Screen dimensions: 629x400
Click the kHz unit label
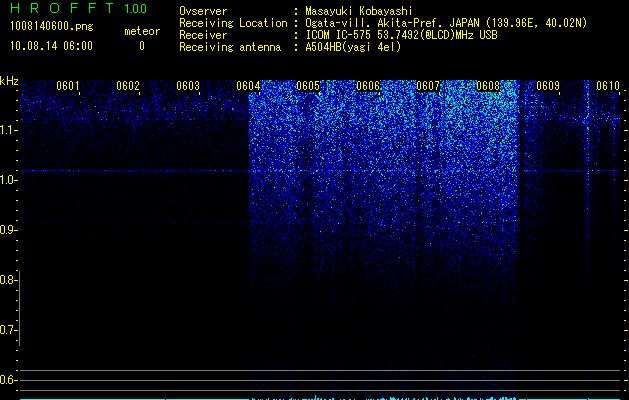point(9,81)
